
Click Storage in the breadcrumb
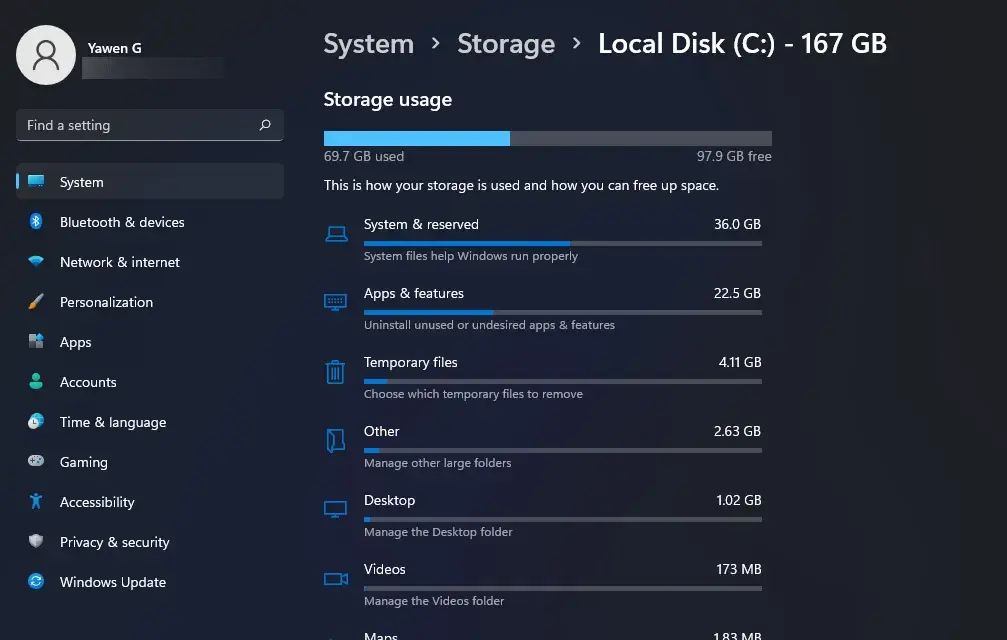[506, 44]
